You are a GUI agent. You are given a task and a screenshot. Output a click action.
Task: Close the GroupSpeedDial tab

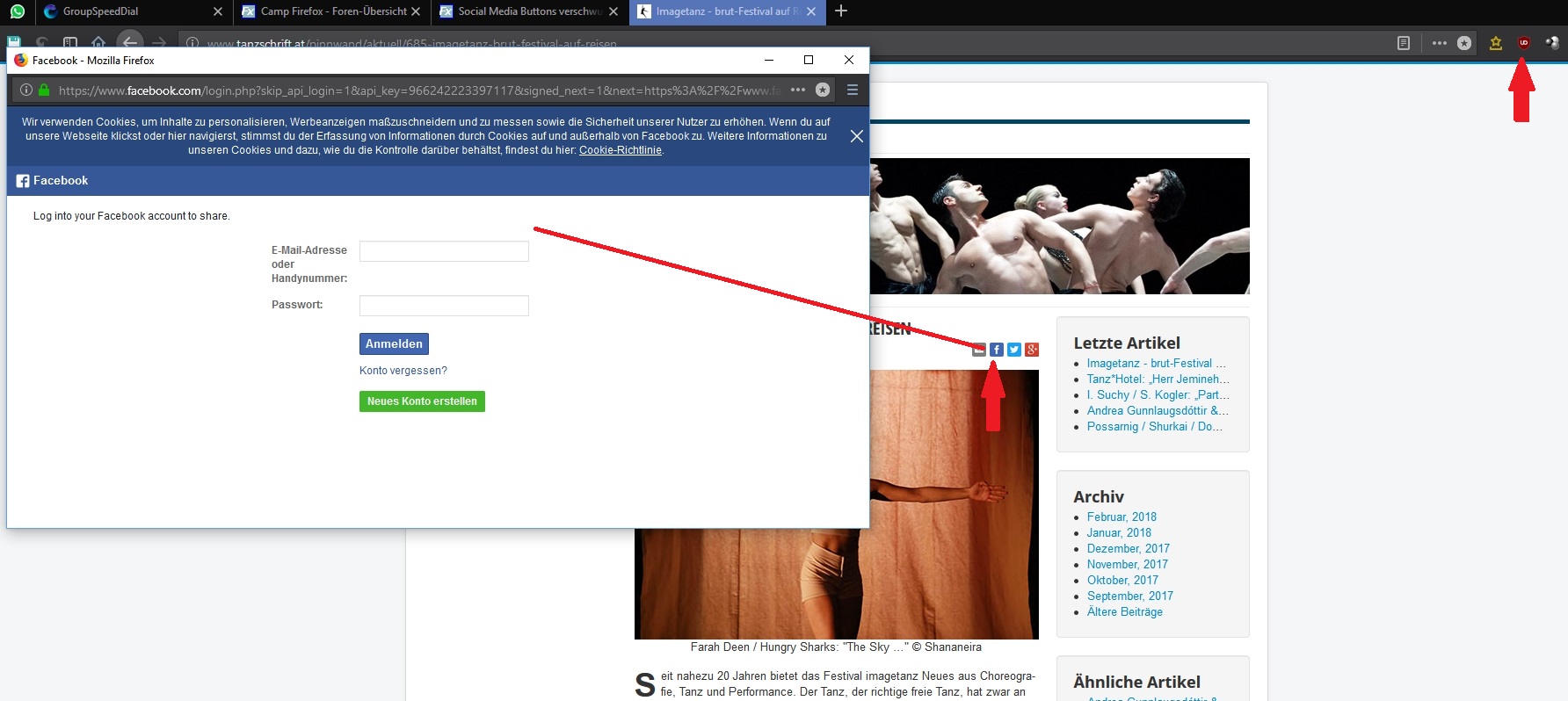coord(218,11)
